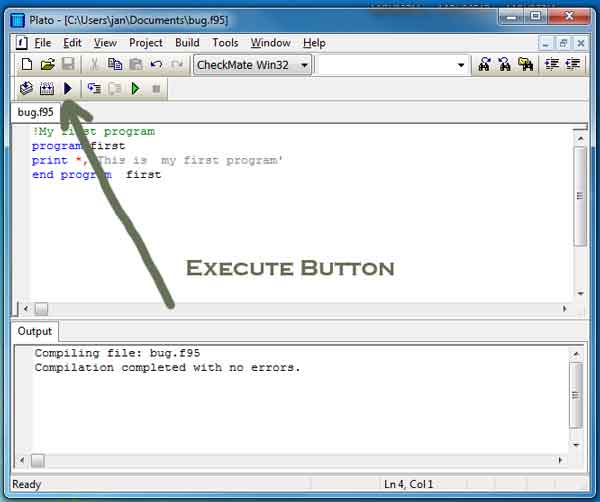Cut selection with the scissors icon

[94, 64]
